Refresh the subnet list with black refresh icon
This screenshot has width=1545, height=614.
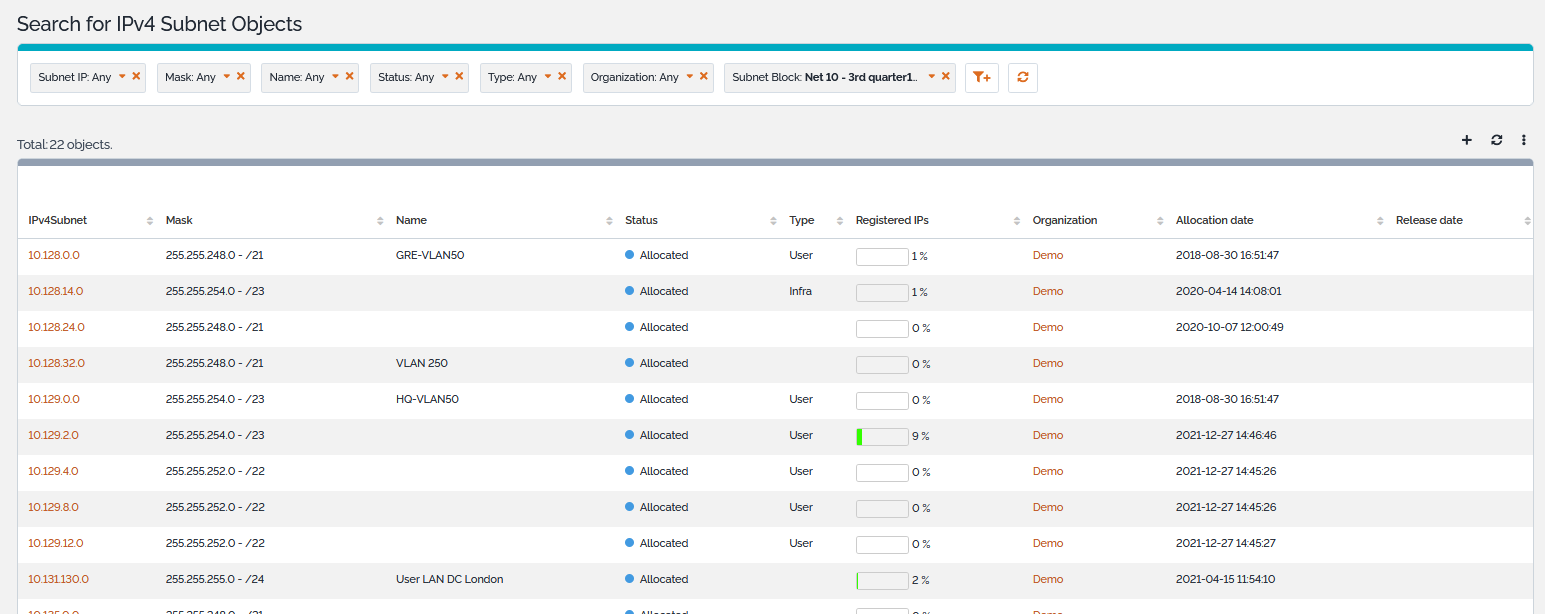click(1496, 140)
